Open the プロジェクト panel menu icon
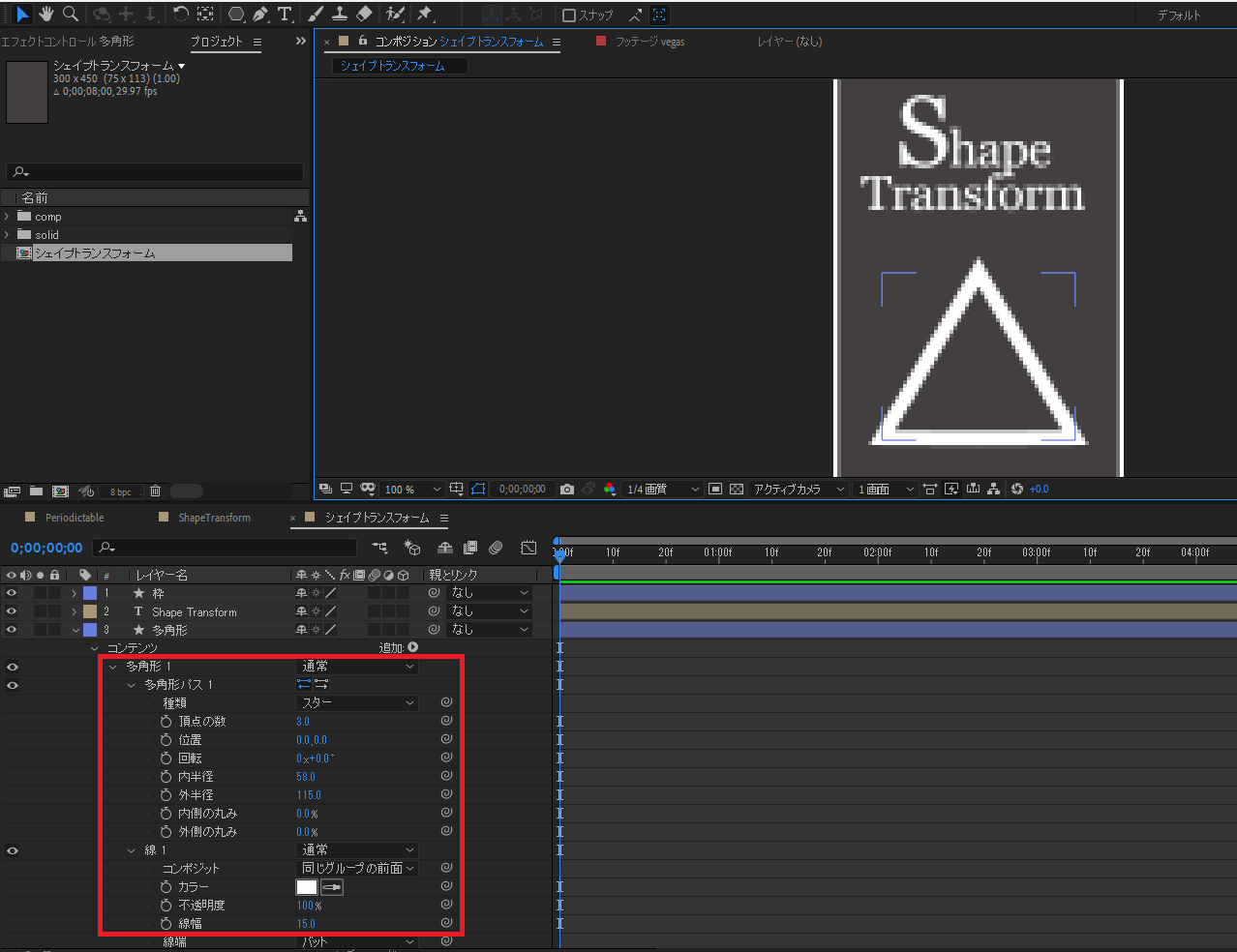Image resolution: width=1237 pixels, height=952 pixels. pos(257,42)
